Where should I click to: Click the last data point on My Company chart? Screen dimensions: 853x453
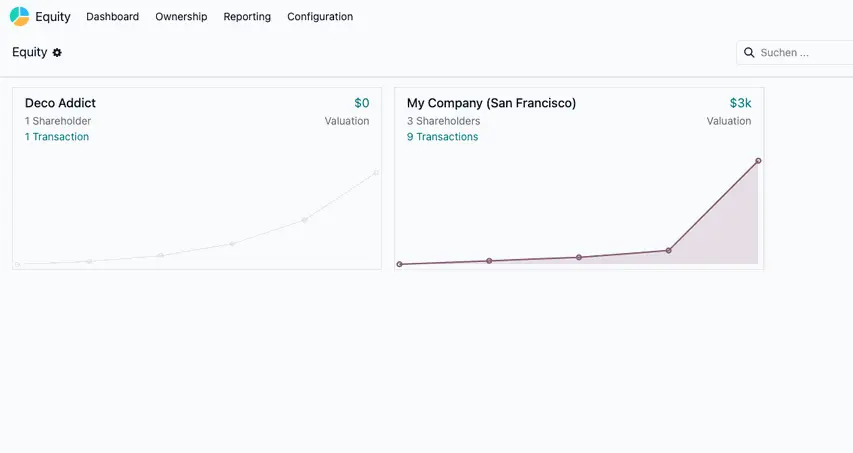point(758,160)
